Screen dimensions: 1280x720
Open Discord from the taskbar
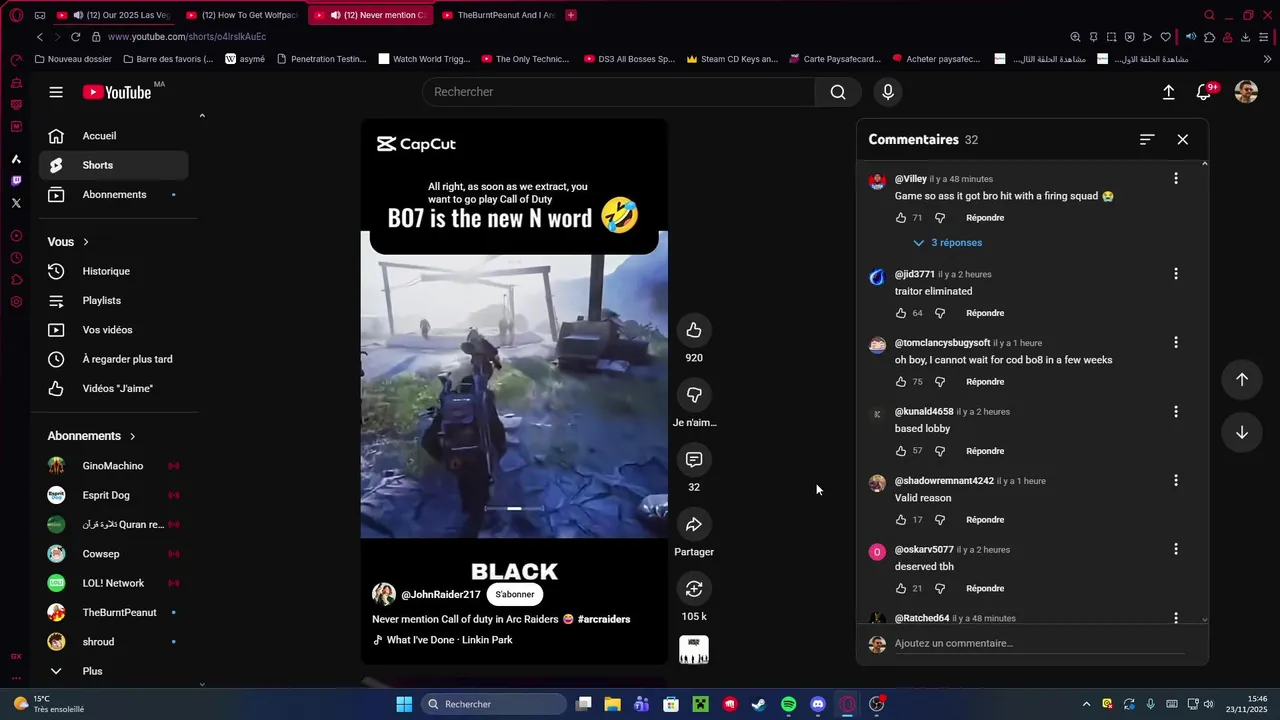(818, 704)
